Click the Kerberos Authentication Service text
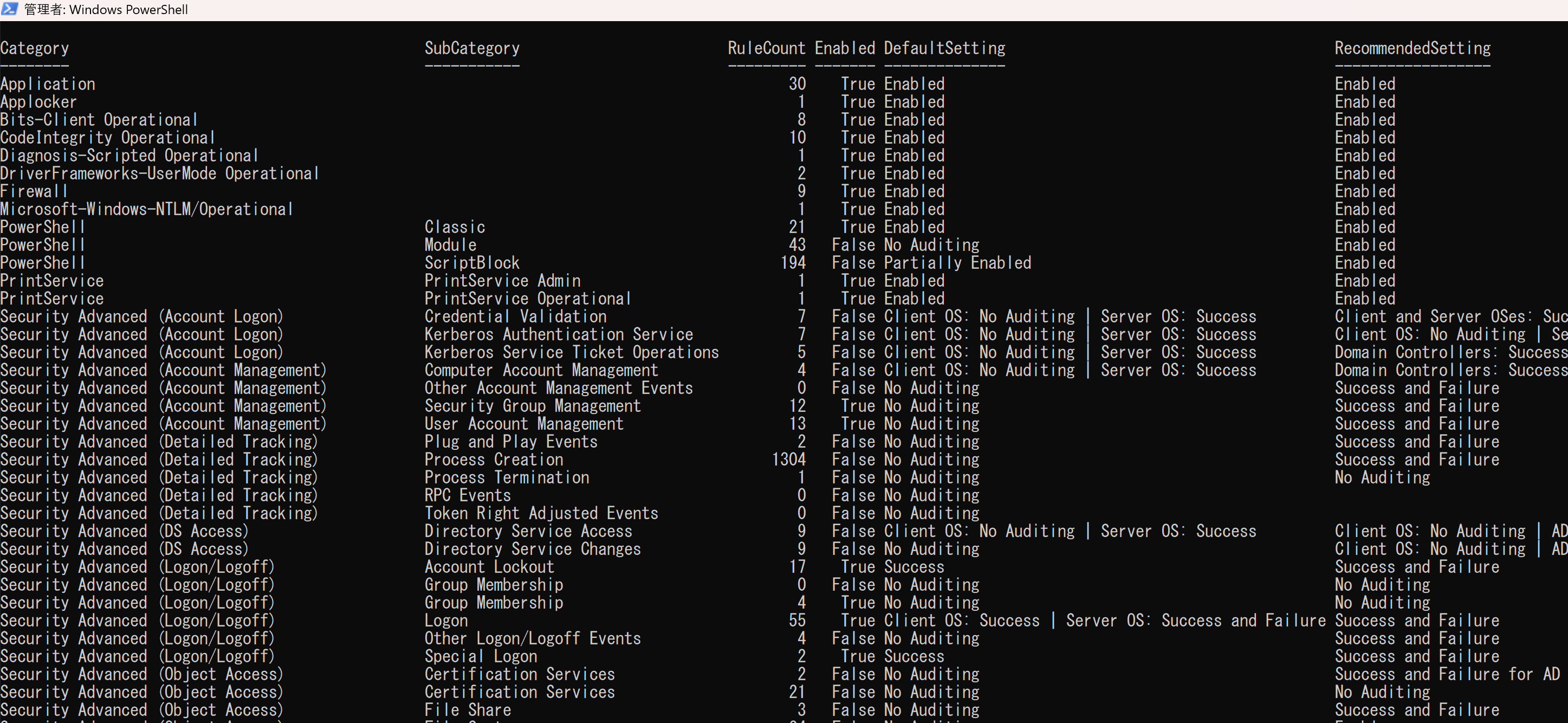1568x723 pixels. coord(558,334)
